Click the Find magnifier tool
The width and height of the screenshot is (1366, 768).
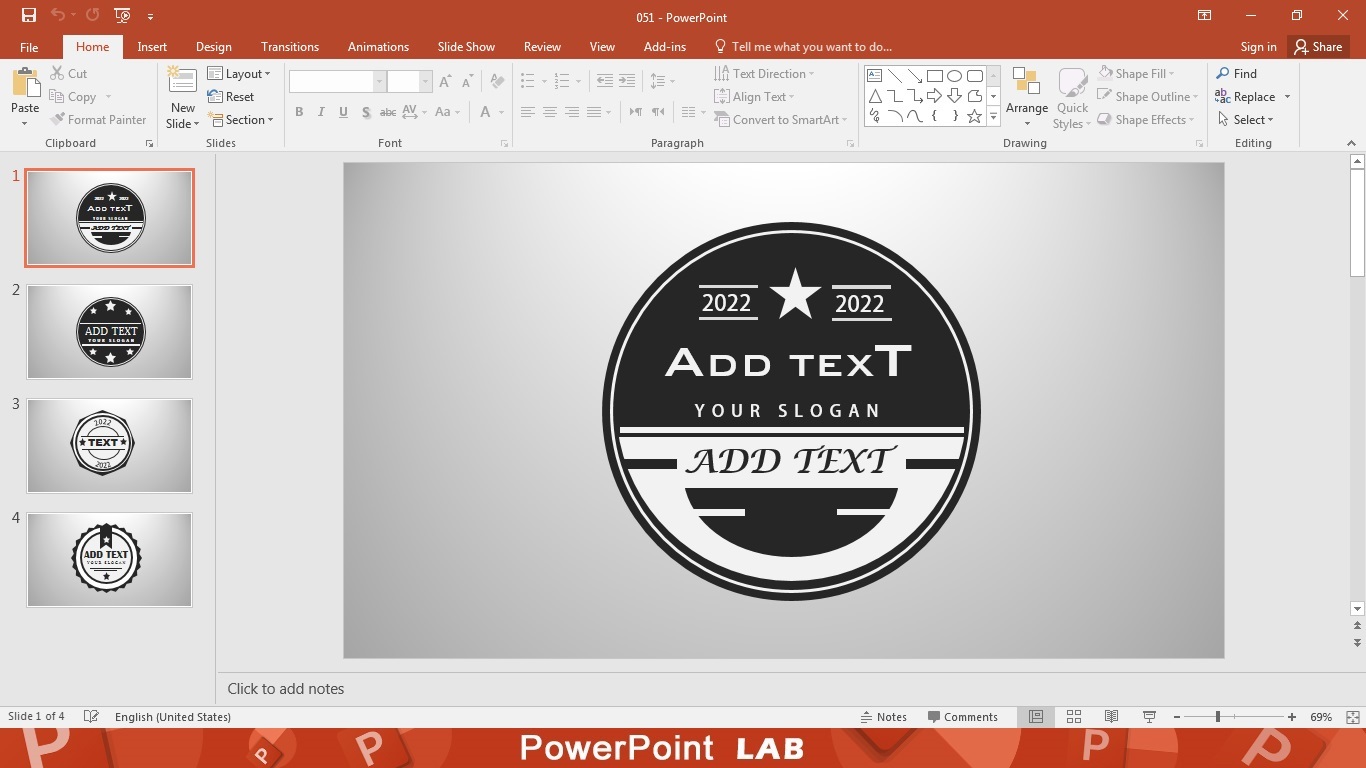point(1236,73)
